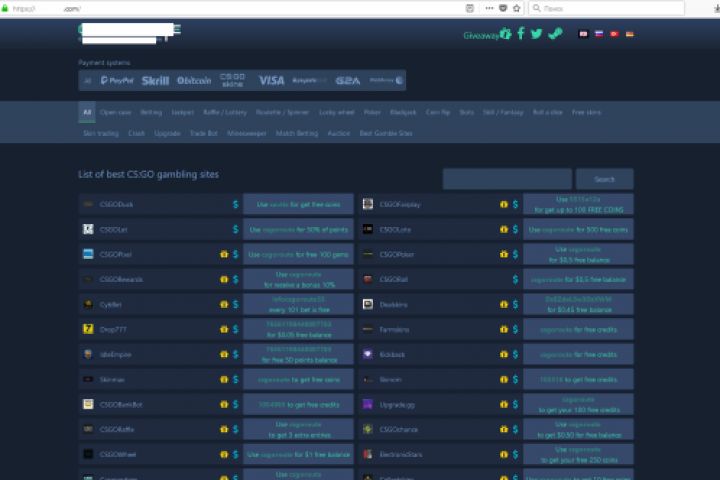The height and width of the screenshot is (480, 720).
Task: Open the CSGOPoker site link
Action: pos(397,254)
